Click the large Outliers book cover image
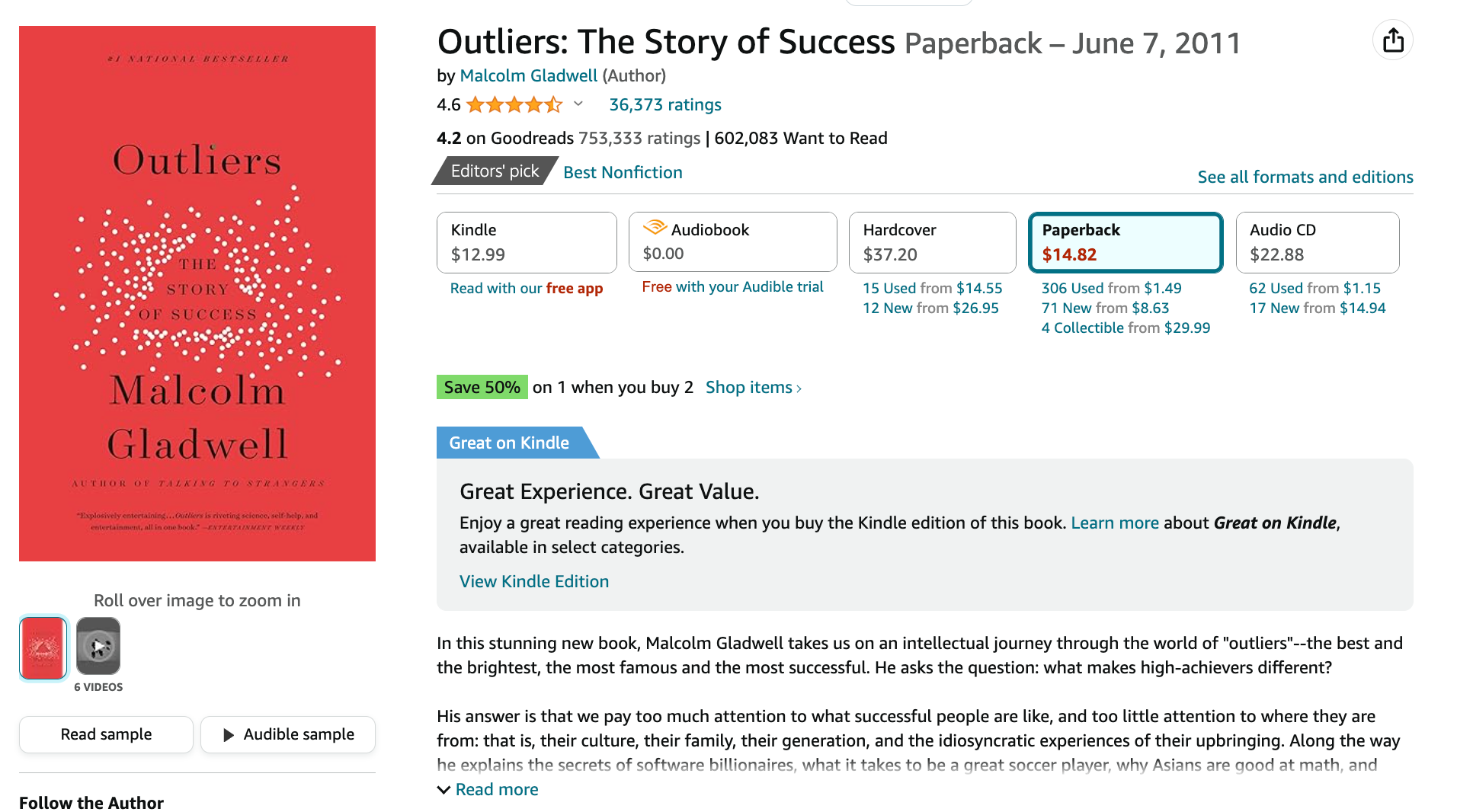This screenshot has width=1457, height=812. 197,294
